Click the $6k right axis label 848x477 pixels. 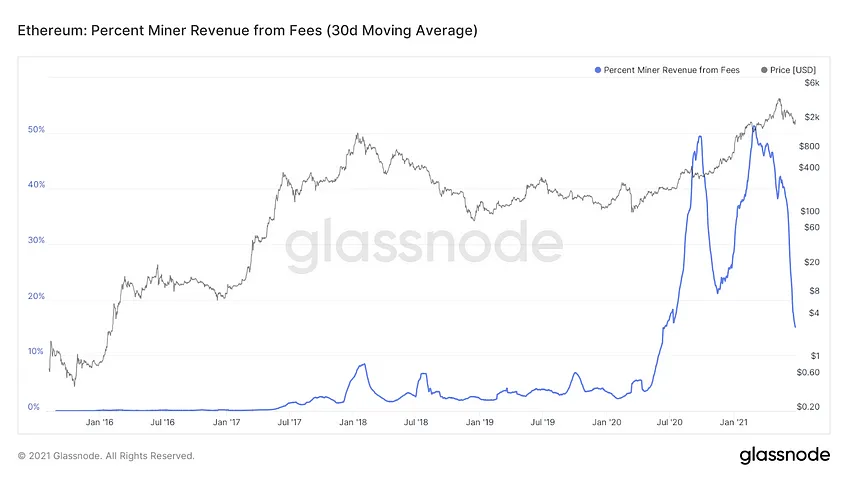pos(812,83)
